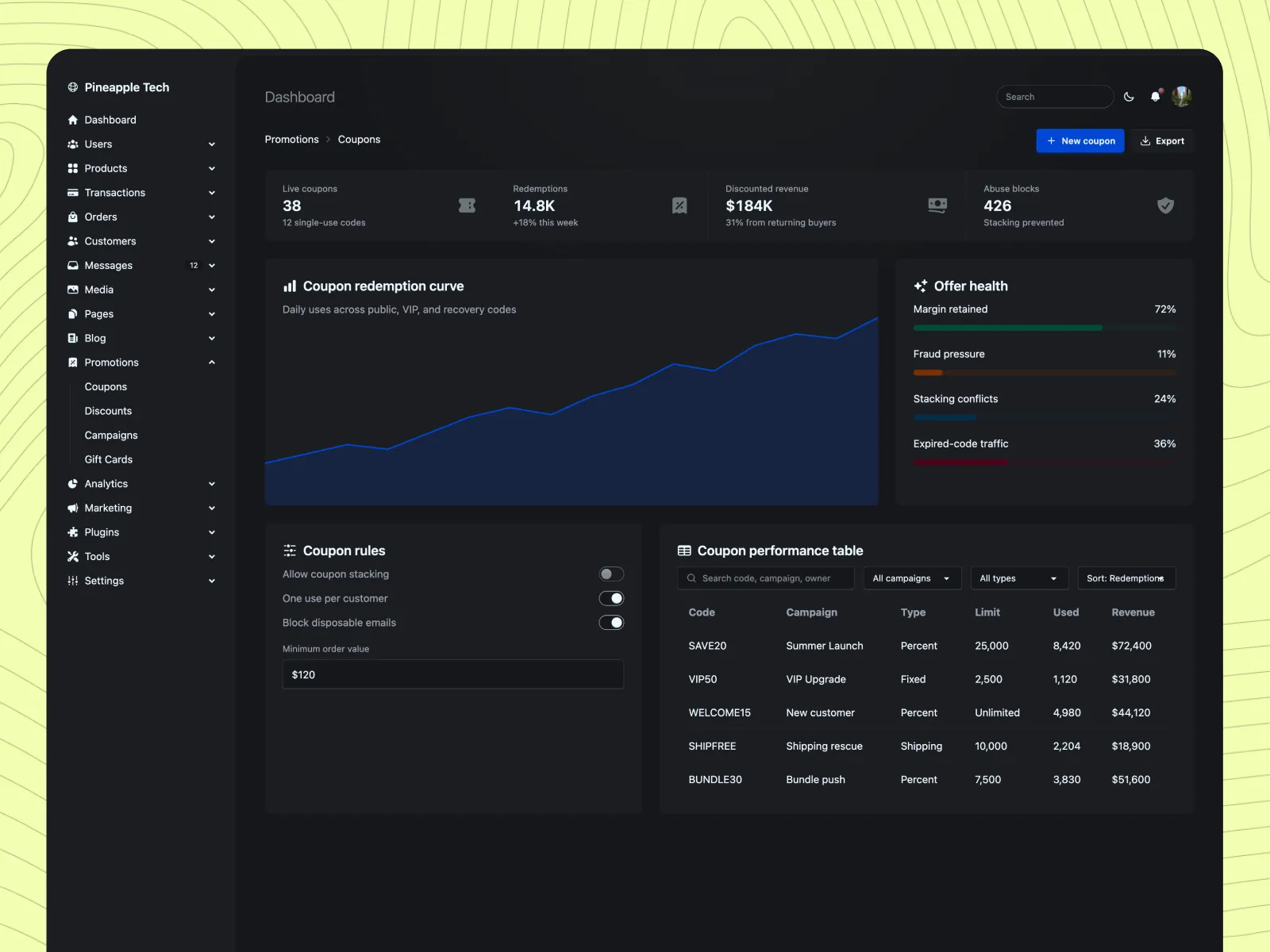Open Coupons in the Promotions submenu

[106, 387]
